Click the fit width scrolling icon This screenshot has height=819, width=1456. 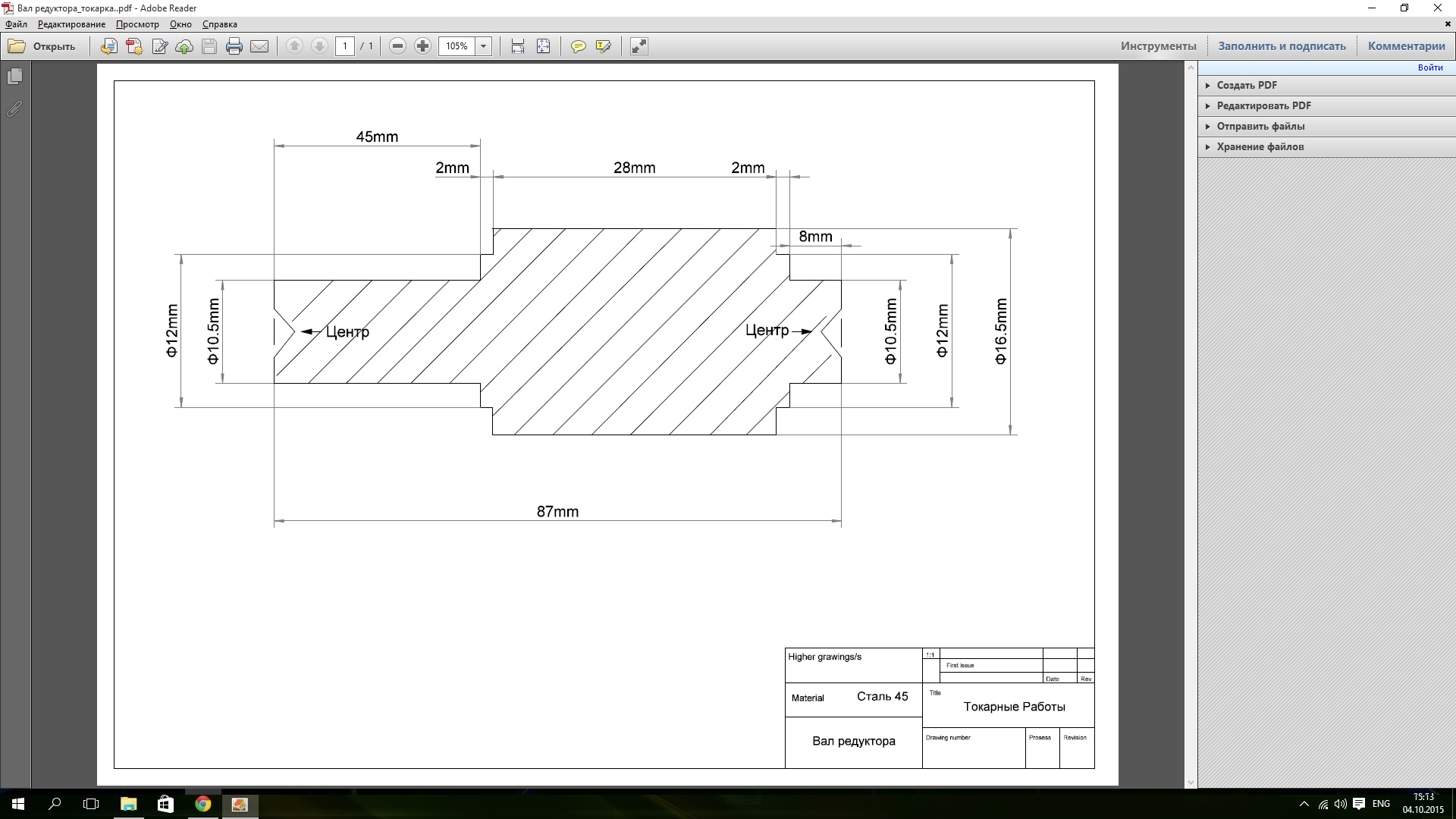(x=518, y=46)
